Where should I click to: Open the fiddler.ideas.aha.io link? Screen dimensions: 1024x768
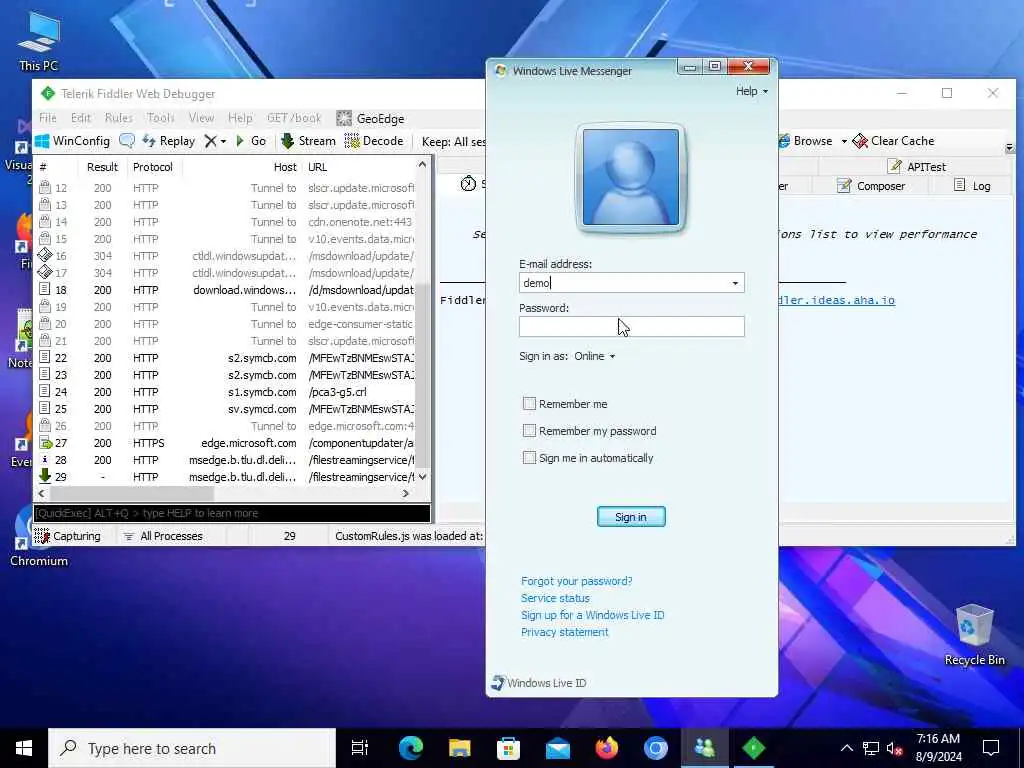point(837,300)
